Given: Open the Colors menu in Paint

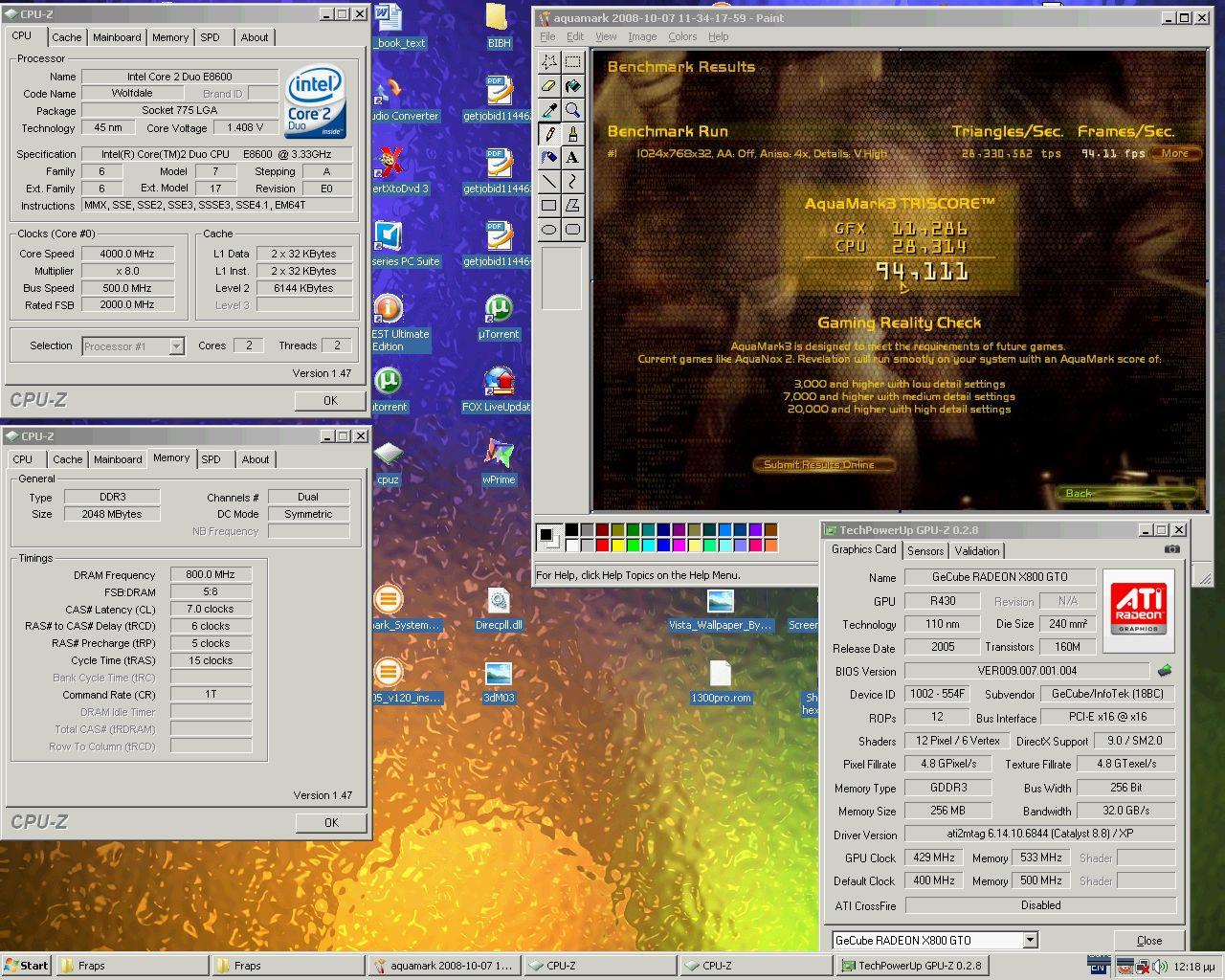Looking at the screenshot, I should click(682, 36).
